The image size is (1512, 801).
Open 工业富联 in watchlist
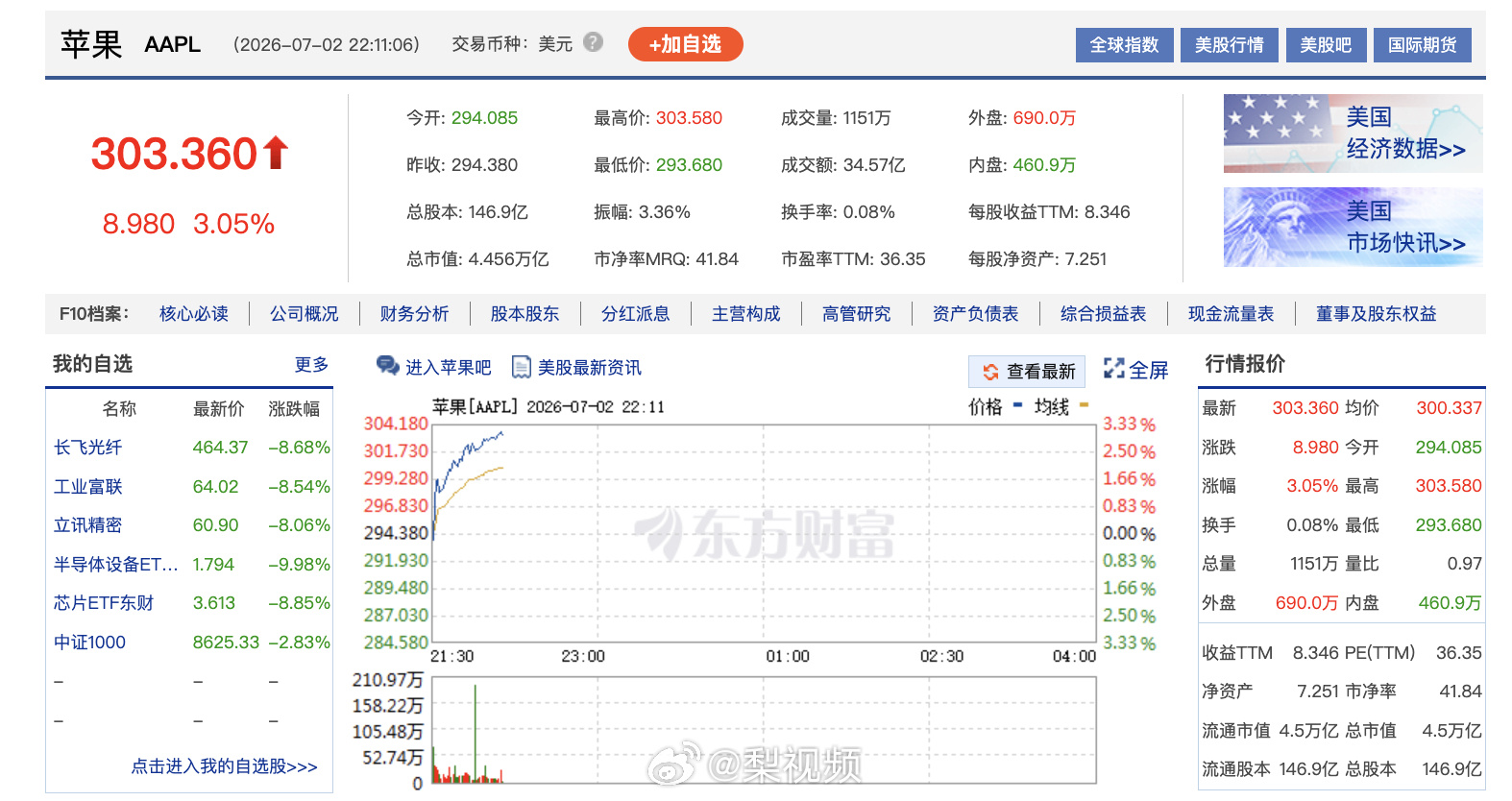point(88,487)
